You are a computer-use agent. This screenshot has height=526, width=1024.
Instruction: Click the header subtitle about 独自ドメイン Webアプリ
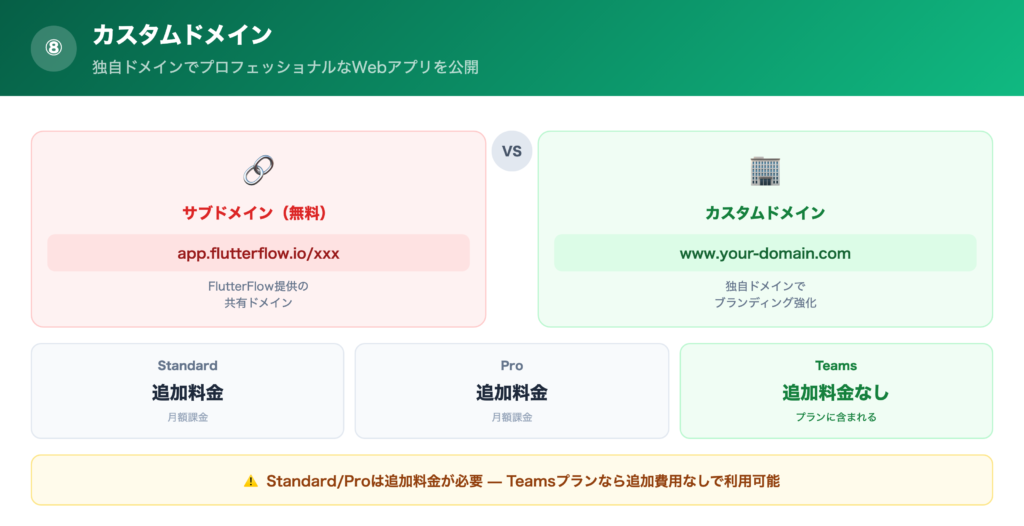pyautogui.click(x=286, y=67)
